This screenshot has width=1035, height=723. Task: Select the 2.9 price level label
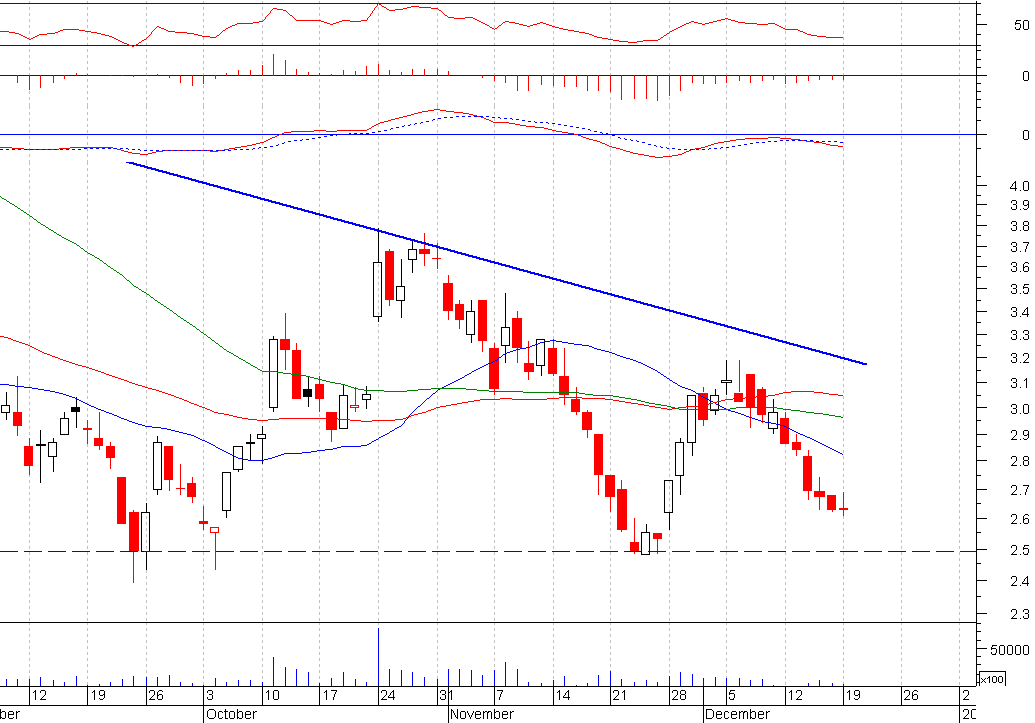coord(1020,434)
